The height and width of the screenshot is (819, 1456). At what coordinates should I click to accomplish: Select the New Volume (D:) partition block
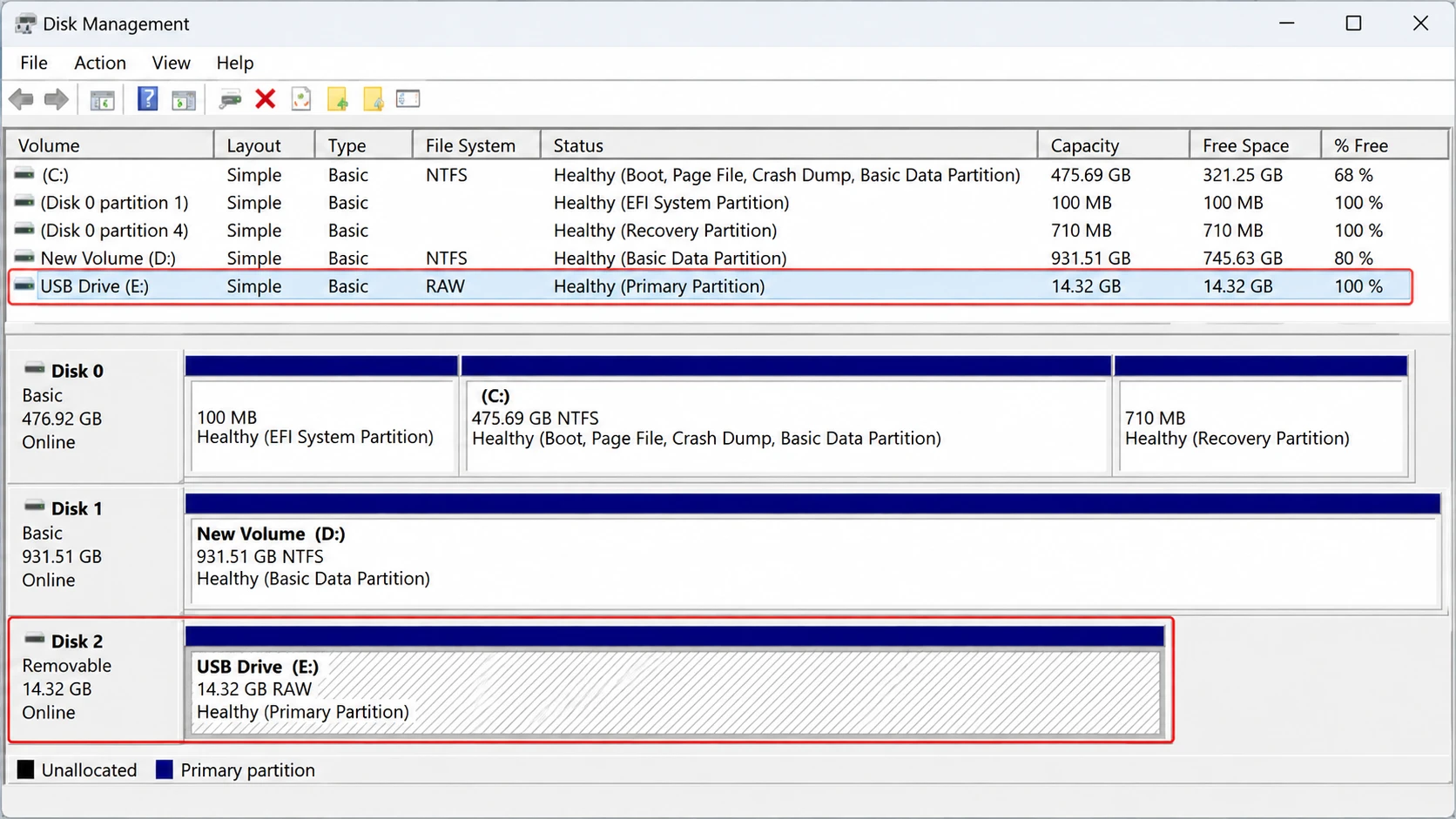pos(812,550)
